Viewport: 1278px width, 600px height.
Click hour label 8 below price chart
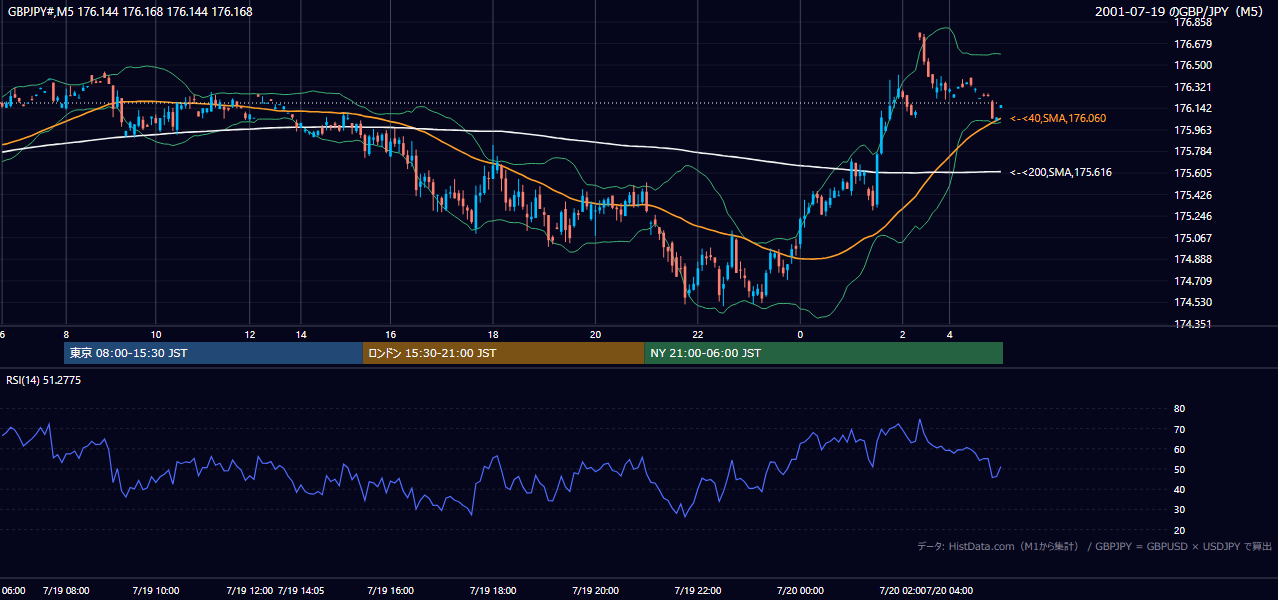(67, 334)
